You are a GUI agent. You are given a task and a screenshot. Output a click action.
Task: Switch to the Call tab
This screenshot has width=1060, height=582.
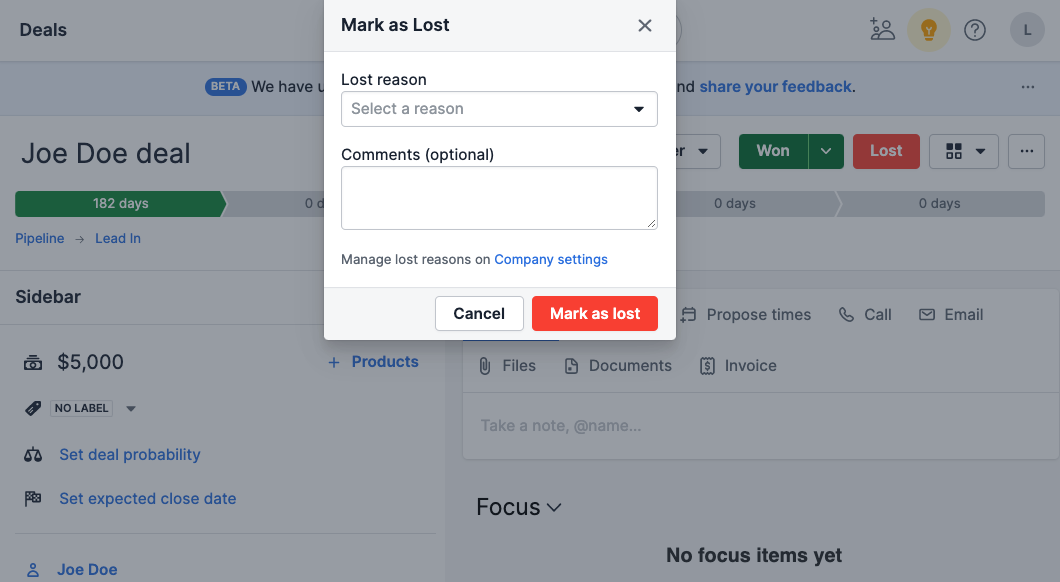pyautogui.click(x=865, y=314)
